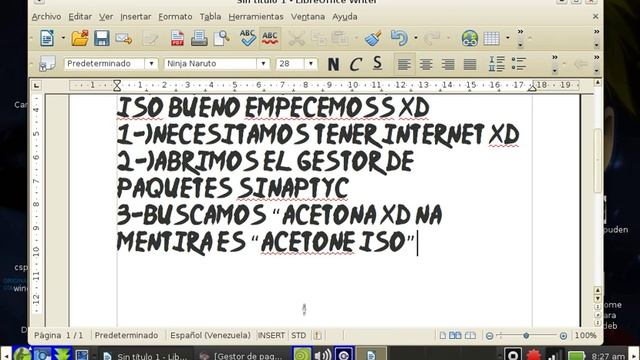Open a file with the folder icon
Viewport: 640px width, 360px height.
(80, 38)
